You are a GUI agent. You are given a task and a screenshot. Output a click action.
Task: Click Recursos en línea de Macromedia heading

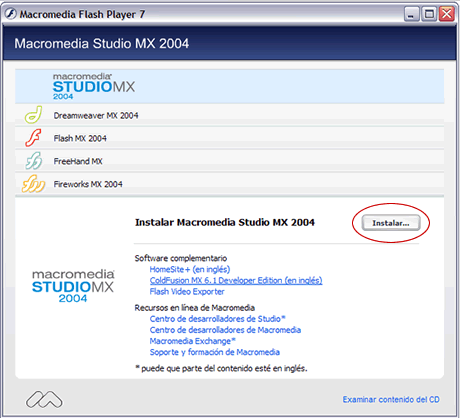[x=195, y=308]
